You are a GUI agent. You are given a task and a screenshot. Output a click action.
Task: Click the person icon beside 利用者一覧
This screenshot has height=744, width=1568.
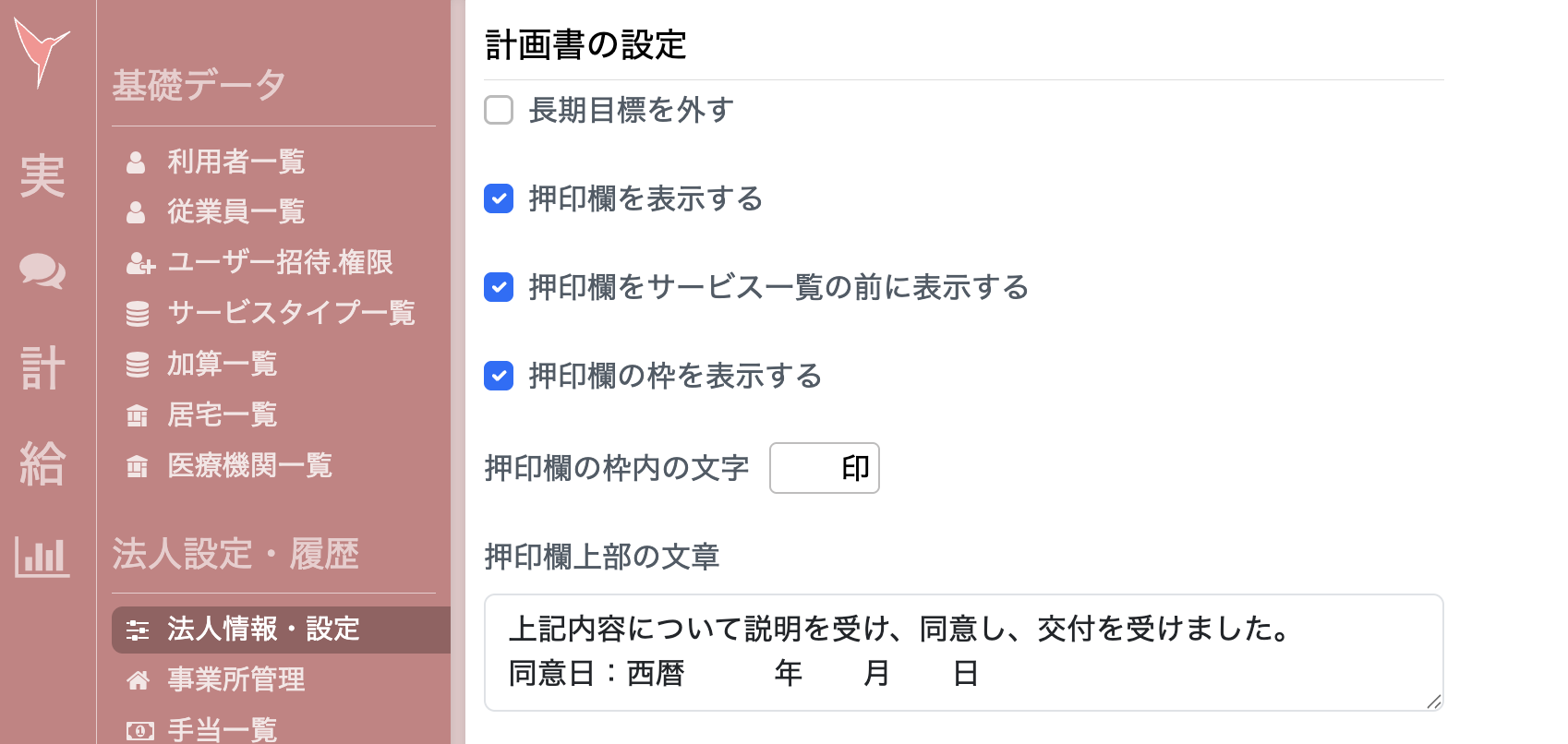point(137,162)
